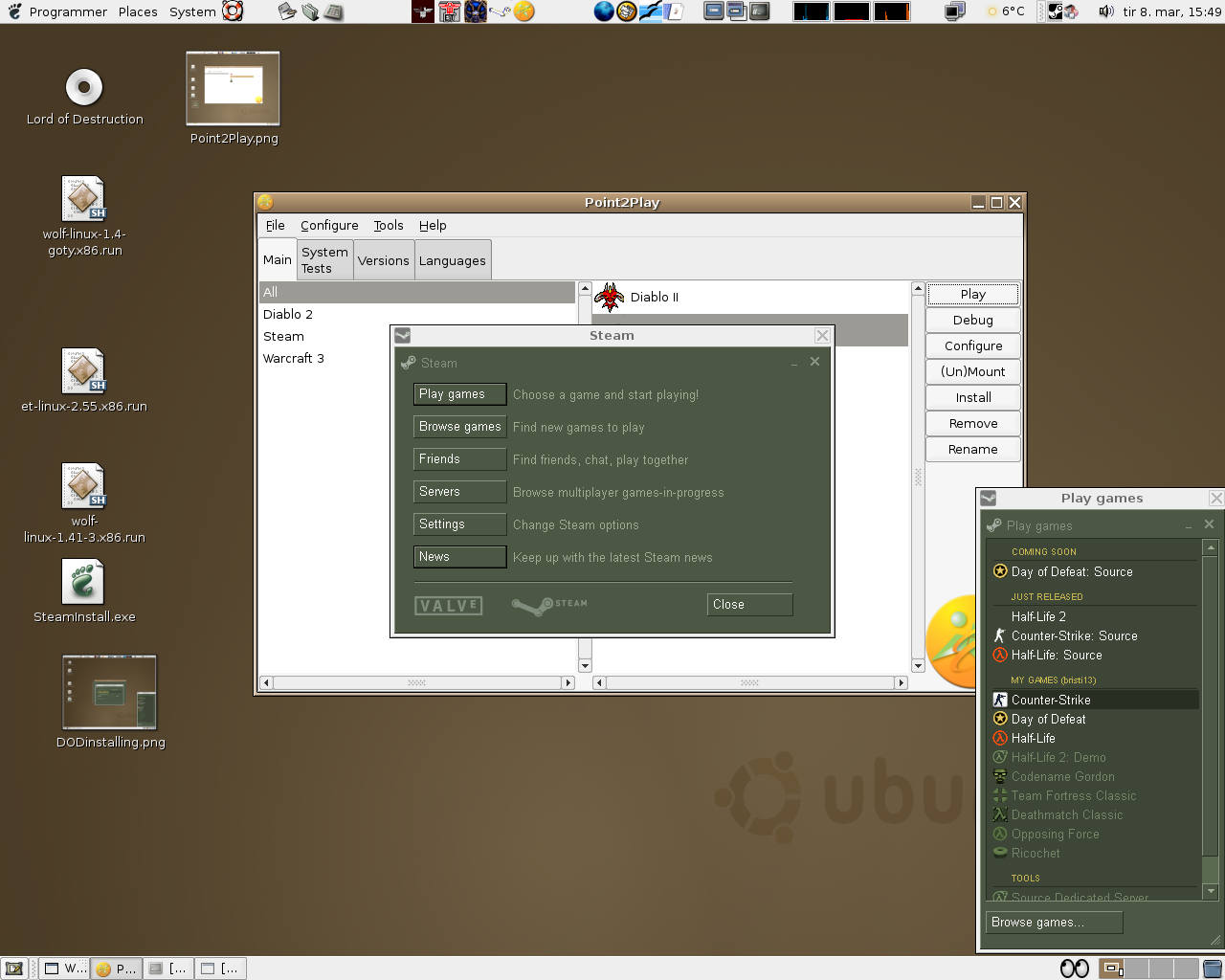Click the Rename button
This screenshot has width=1225, height=980.
[x=973, y=450]
